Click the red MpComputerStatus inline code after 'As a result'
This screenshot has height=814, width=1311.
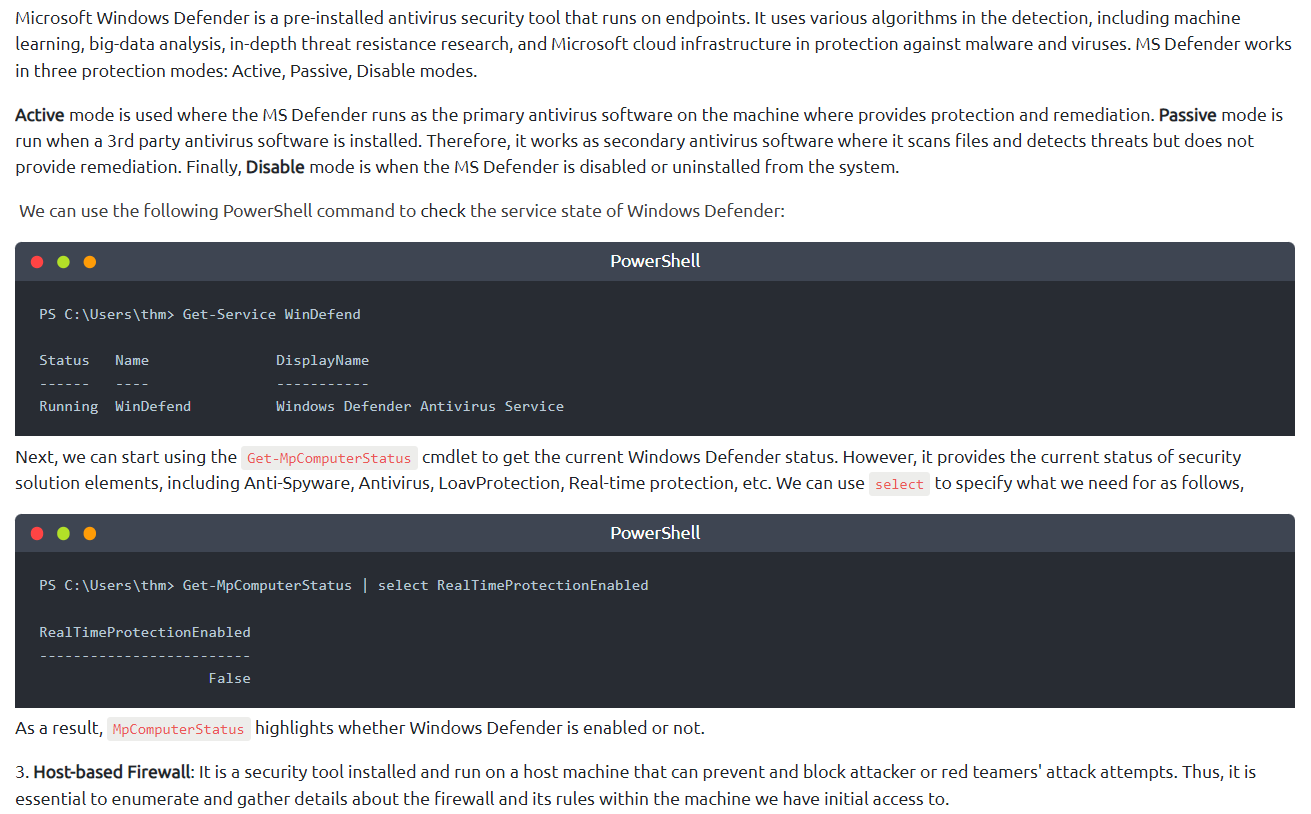pyautogui.click(x=178, y=729)
